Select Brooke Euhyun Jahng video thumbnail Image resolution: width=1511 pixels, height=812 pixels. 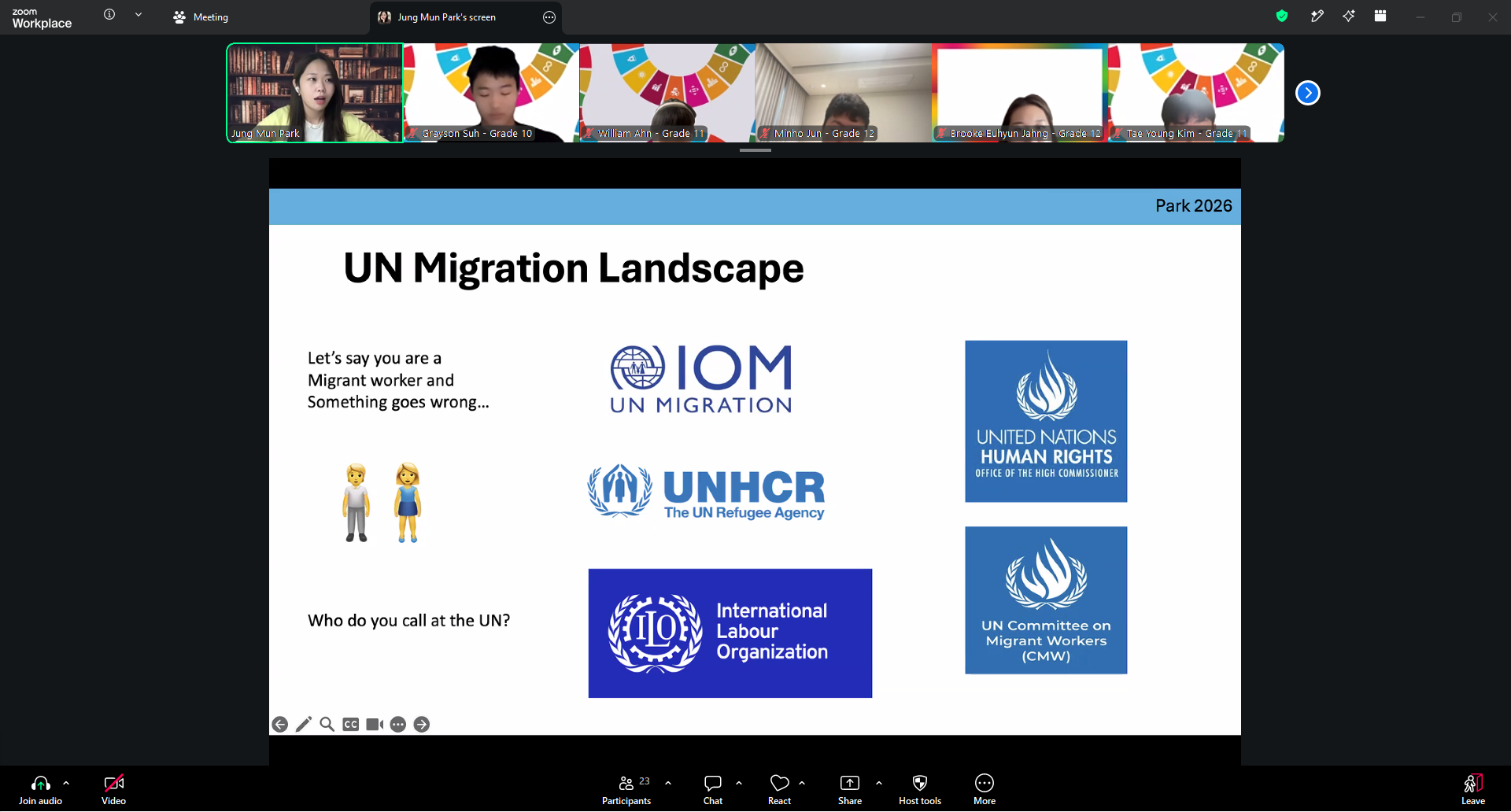pyautogui.click(x=1020, y=93)
